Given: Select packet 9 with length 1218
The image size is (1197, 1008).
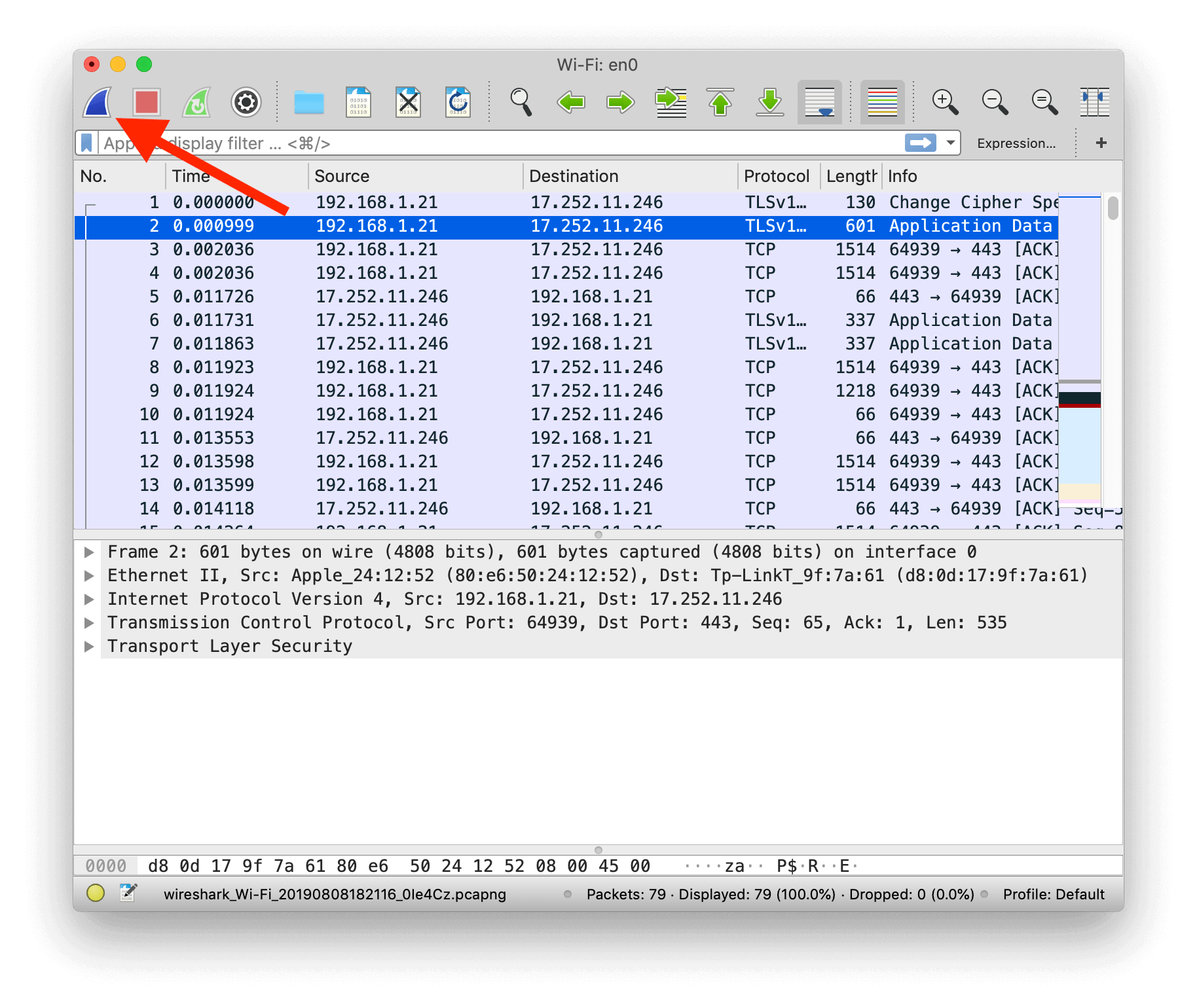Looking at the screenshot, I should click(x=566, y=391).
